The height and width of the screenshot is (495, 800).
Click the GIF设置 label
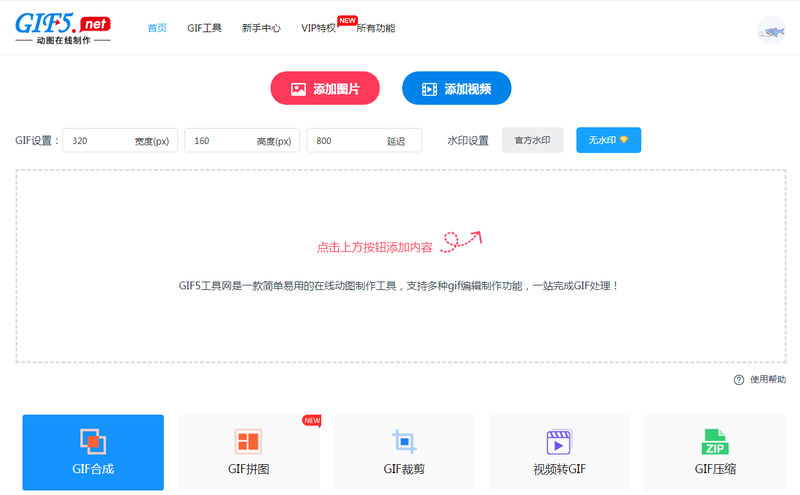(37, 140)
